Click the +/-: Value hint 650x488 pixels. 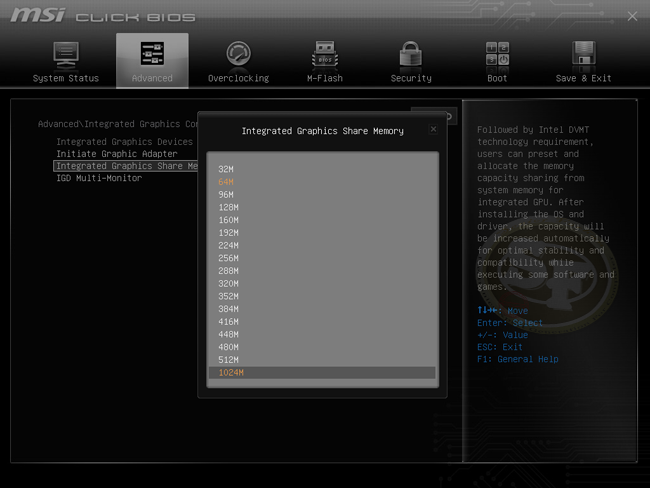point(502,335)
